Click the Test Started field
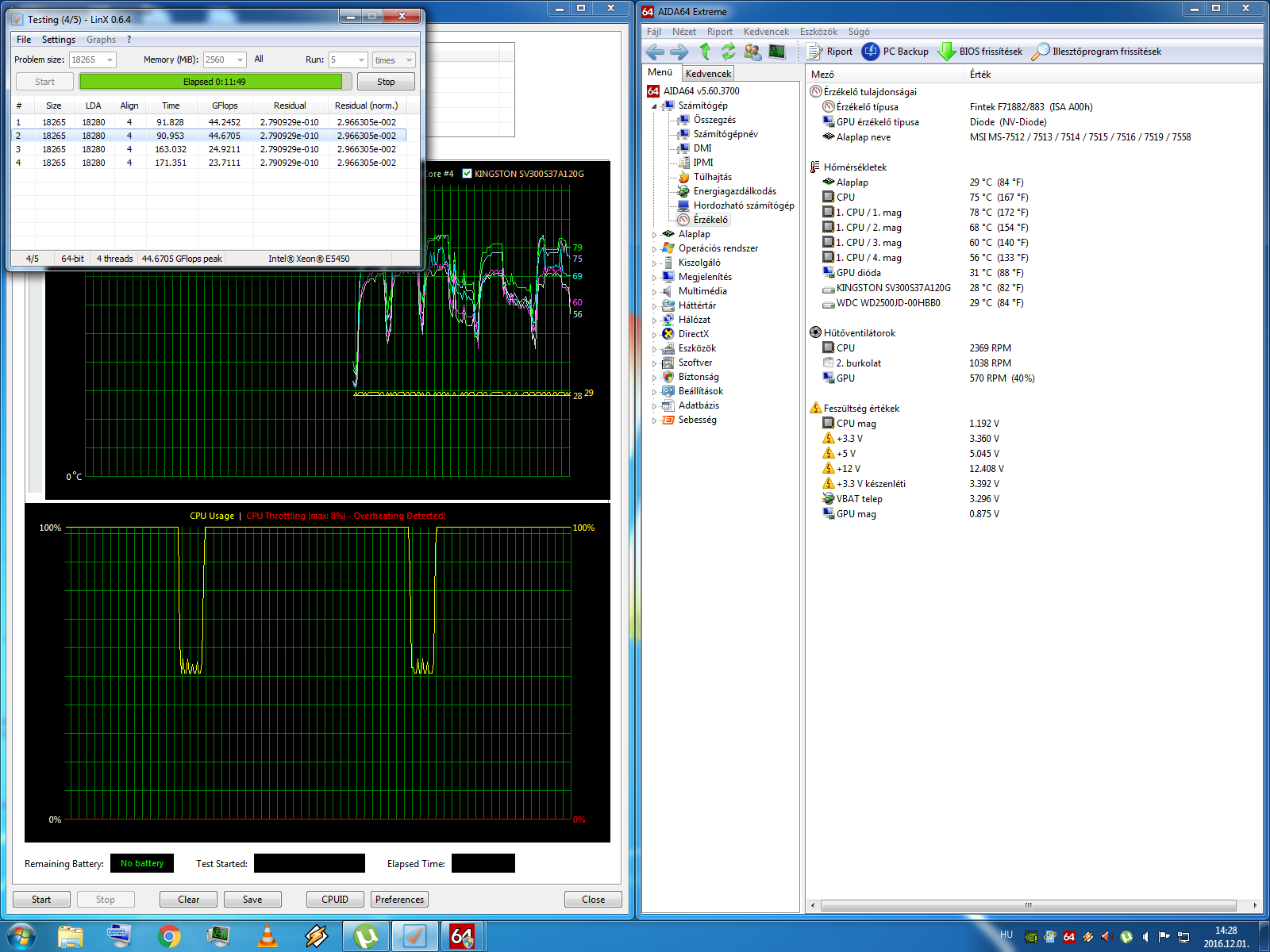Screen dimensions: 1270x952 310,863
